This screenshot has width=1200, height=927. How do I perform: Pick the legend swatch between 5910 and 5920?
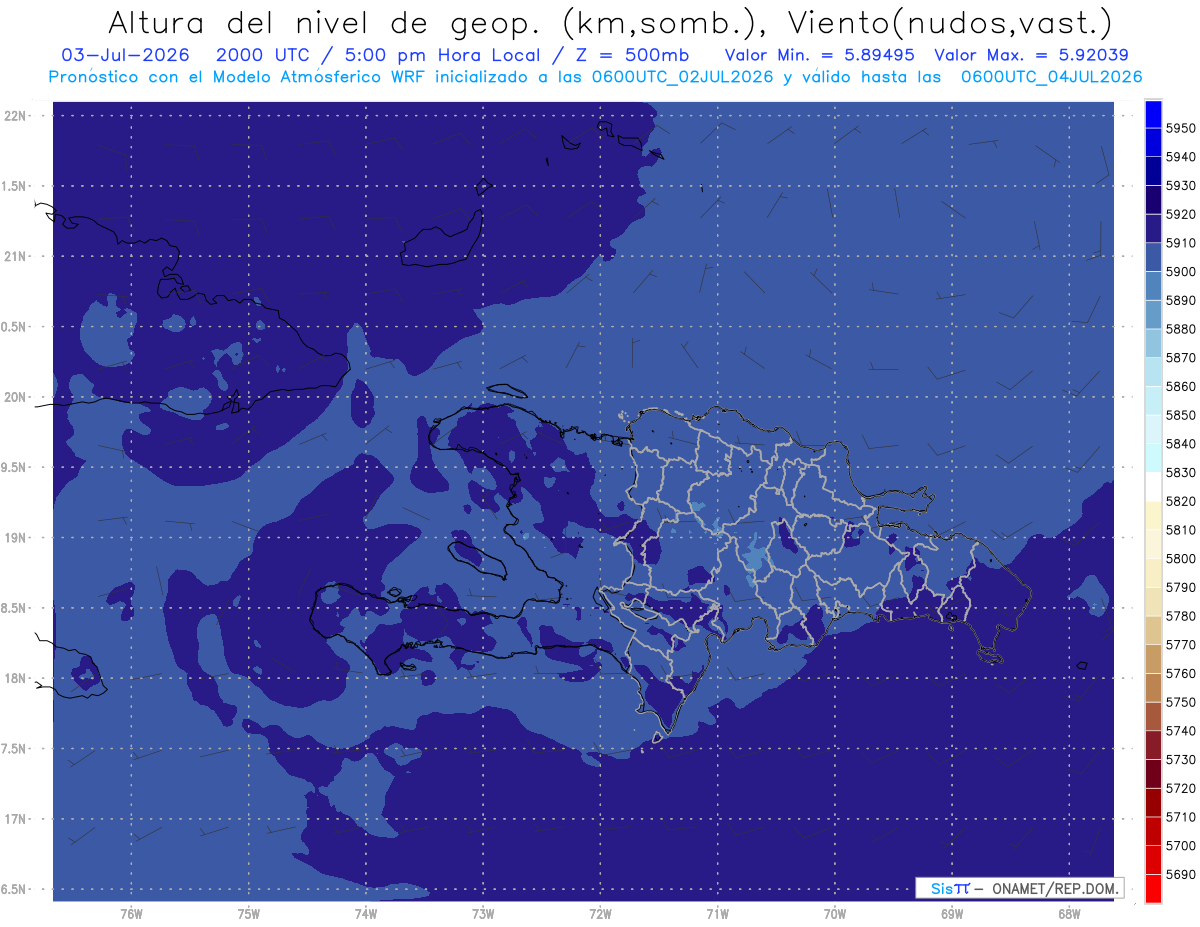[1153, 229]
